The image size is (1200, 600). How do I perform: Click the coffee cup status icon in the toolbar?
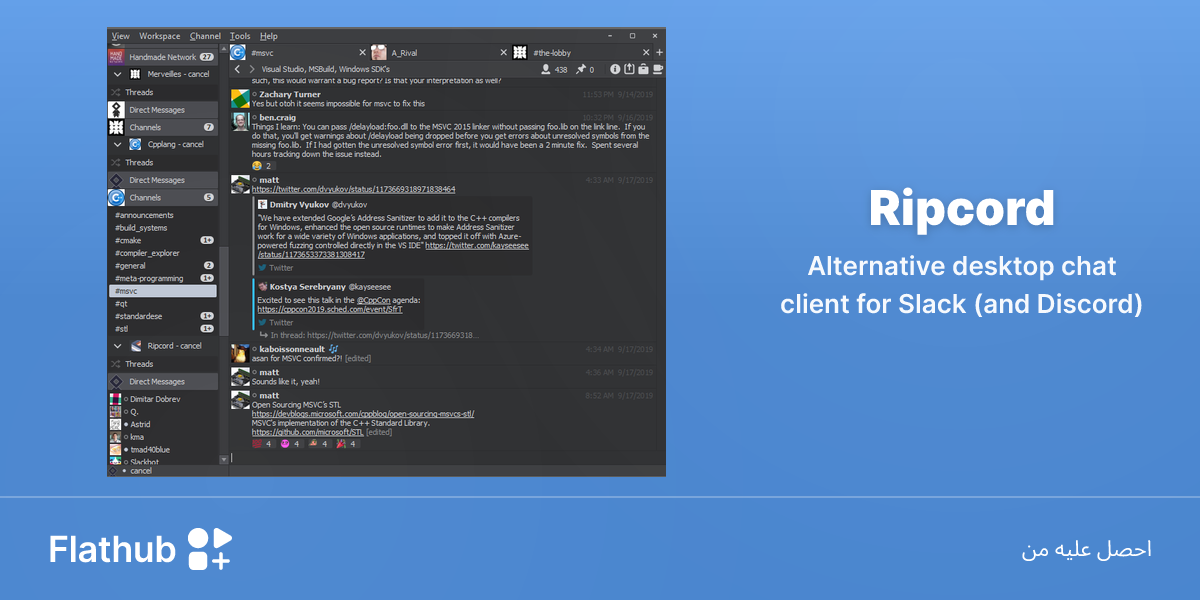[x=657, y=69]
